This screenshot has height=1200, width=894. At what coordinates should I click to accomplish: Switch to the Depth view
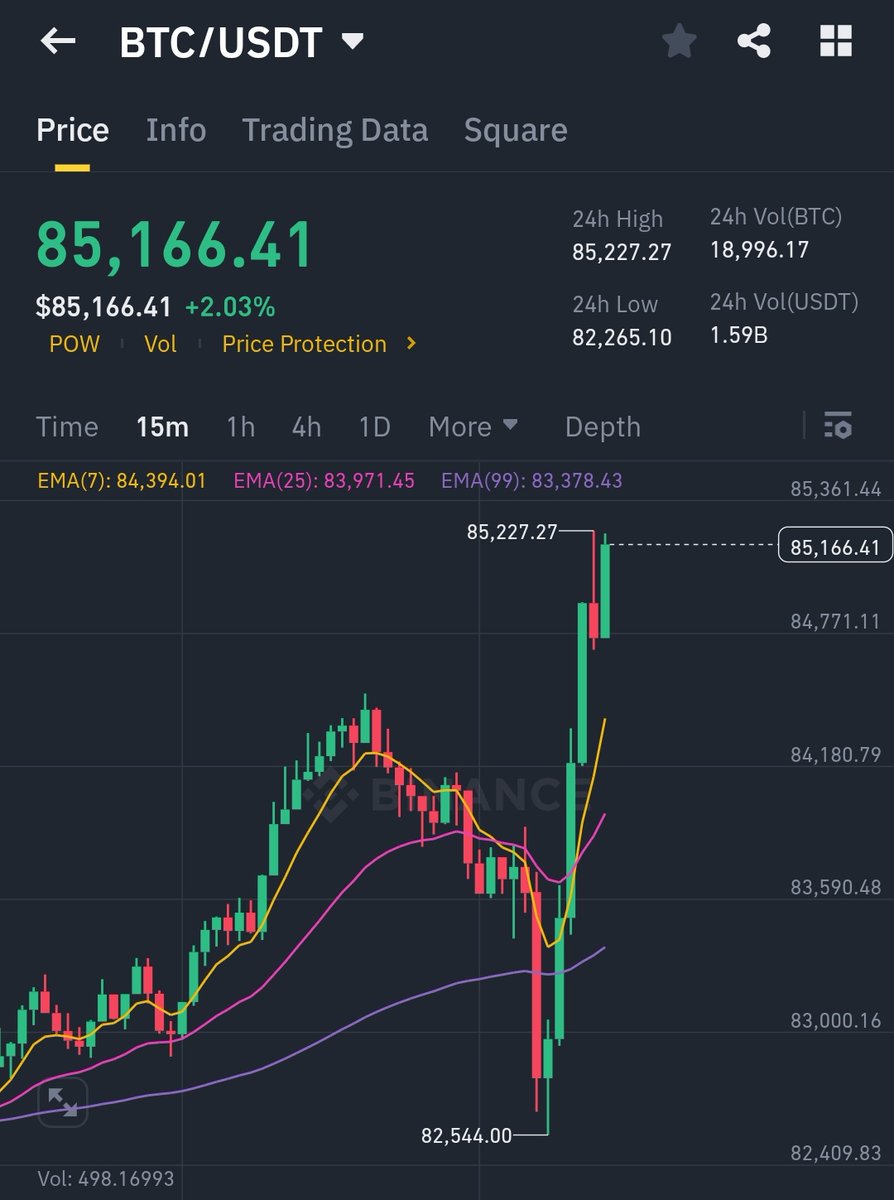tap(602, 427)
